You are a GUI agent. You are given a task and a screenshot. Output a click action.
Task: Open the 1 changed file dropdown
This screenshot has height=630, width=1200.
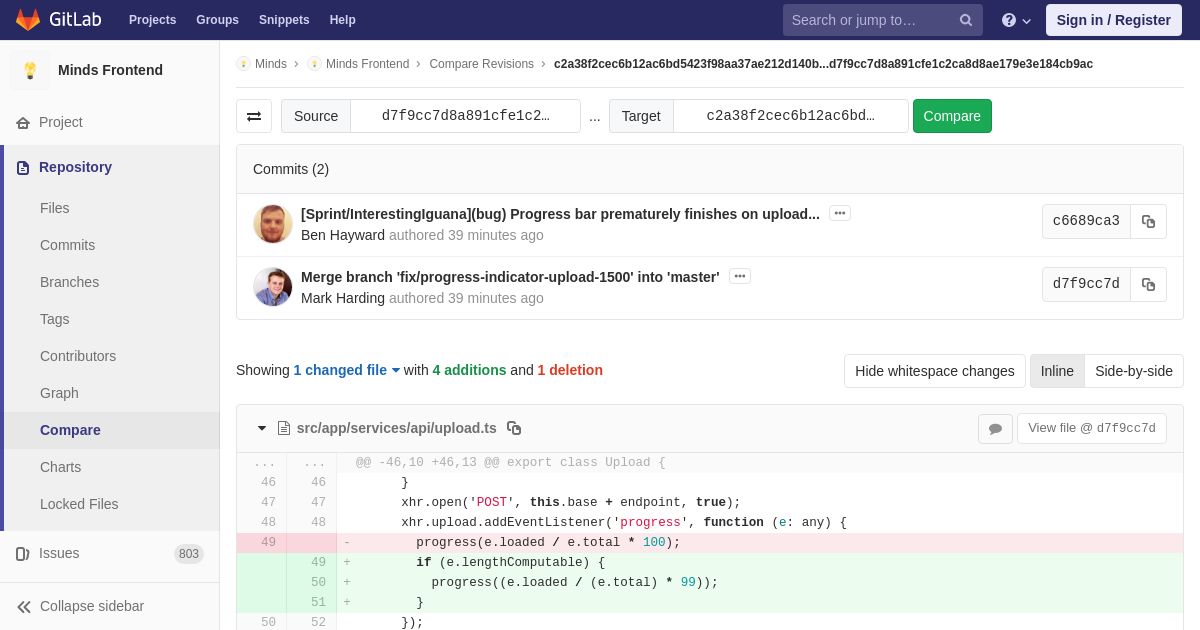tap(346, 370)
